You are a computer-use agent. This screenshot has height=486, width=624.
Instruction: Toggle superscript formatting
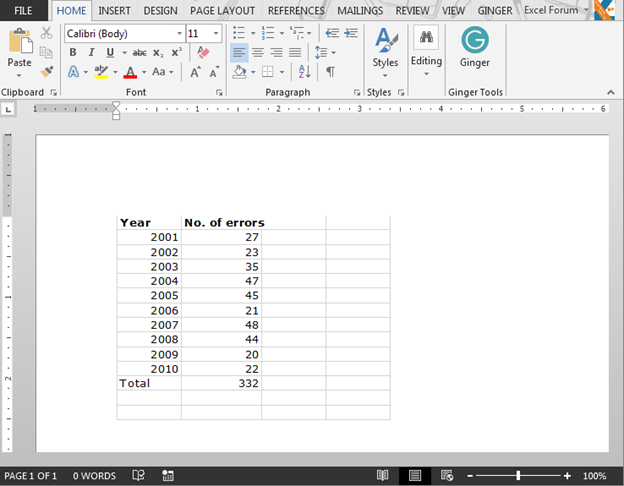point(177,52)
